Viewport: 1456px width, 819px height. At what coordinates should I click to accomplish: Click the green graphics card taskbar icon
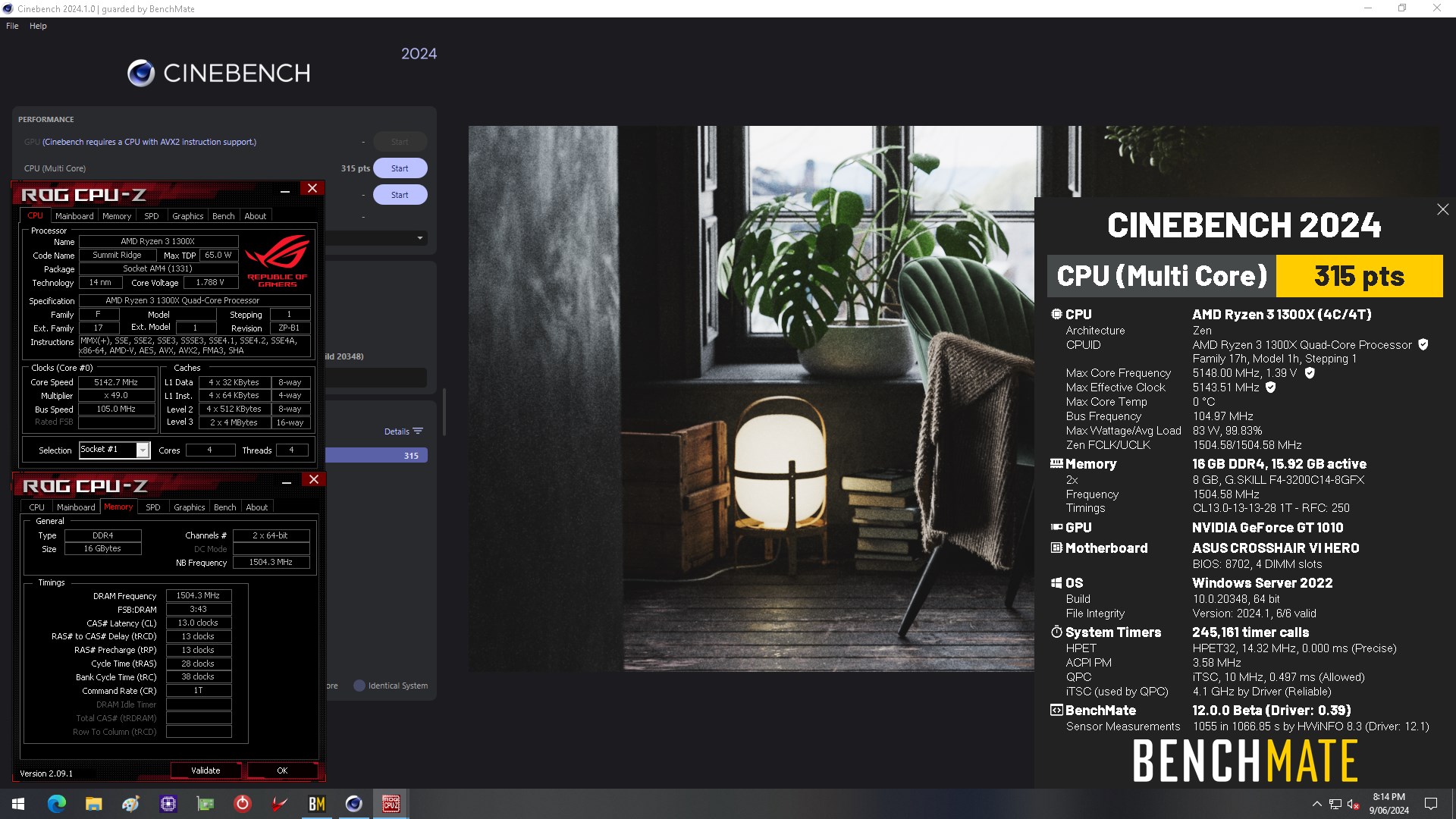coord(205,804)
